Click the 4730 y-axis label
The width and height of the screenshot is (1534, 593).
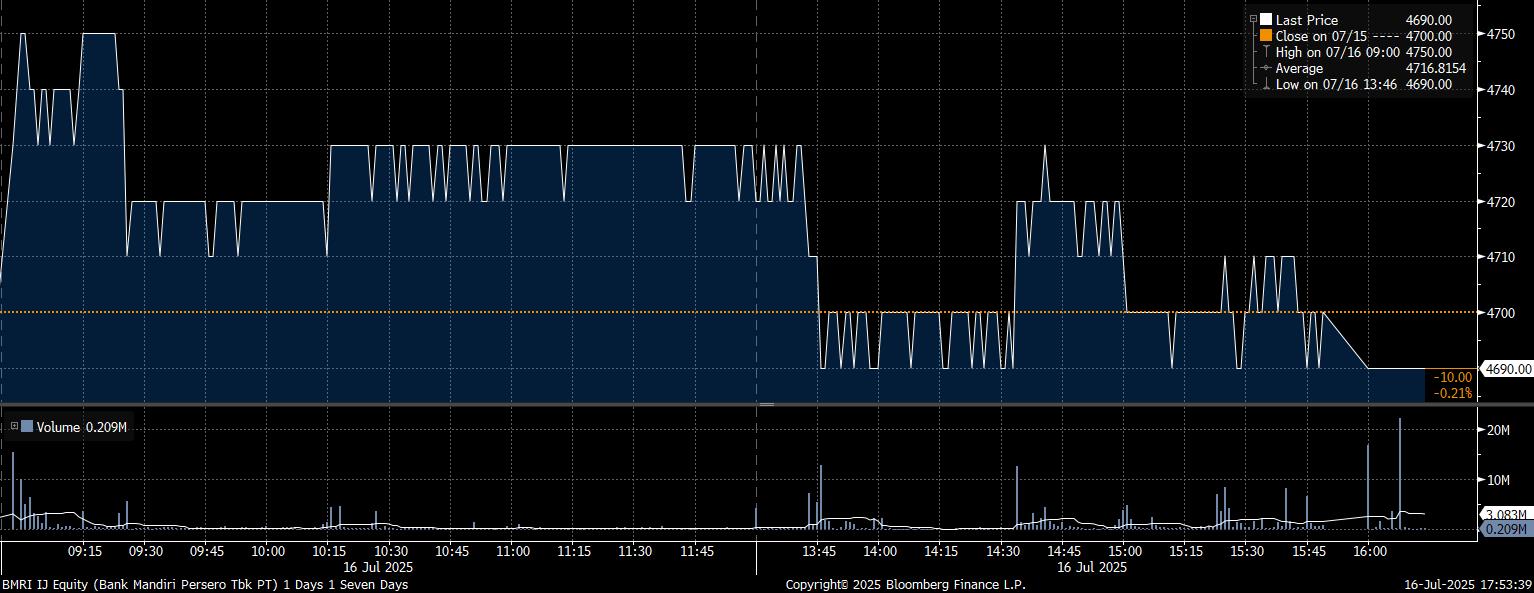[x=1503, y=146]
